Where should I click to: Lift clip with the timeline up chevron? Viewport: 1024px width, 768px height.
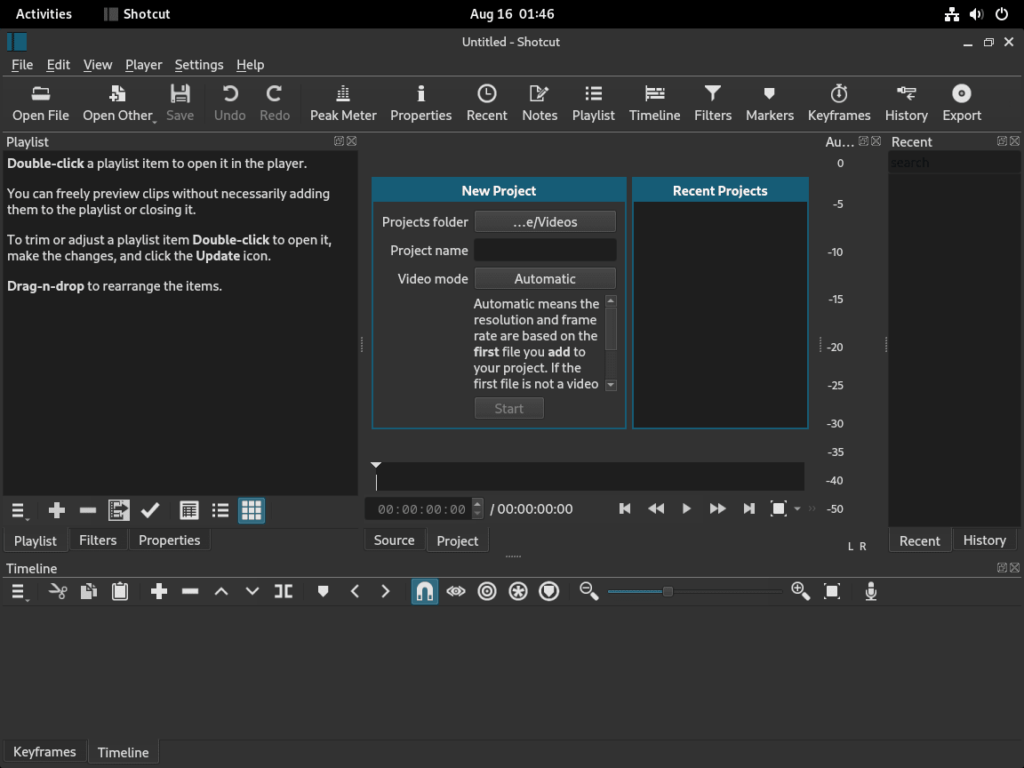pyautogui.click(x=221, y=592)
